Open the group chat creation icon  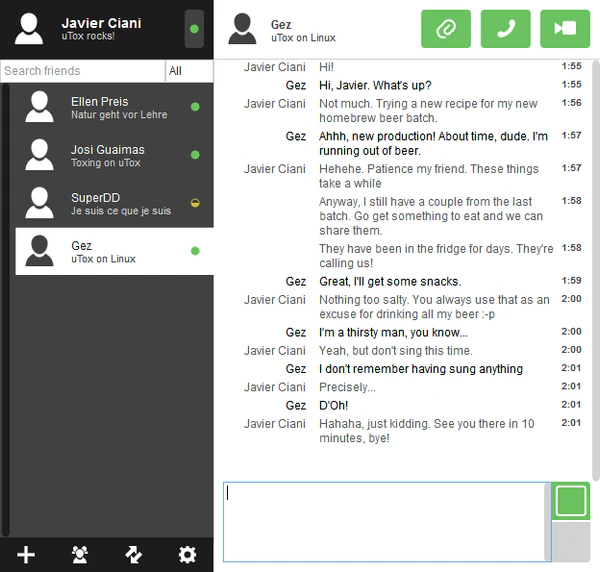(80, 554)
